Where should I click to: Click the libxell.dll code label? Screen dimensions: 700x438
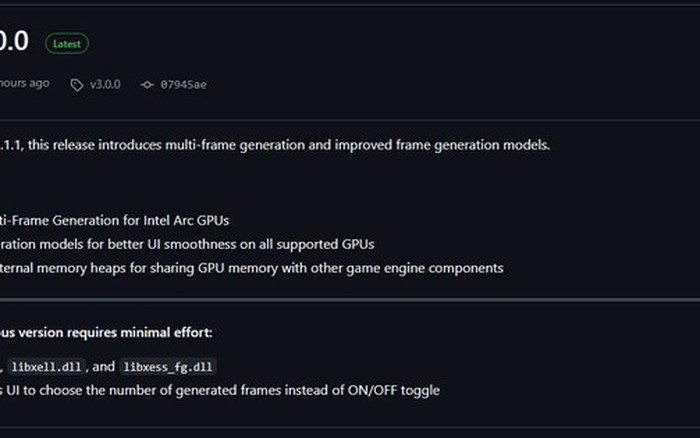tap(49, 367)
